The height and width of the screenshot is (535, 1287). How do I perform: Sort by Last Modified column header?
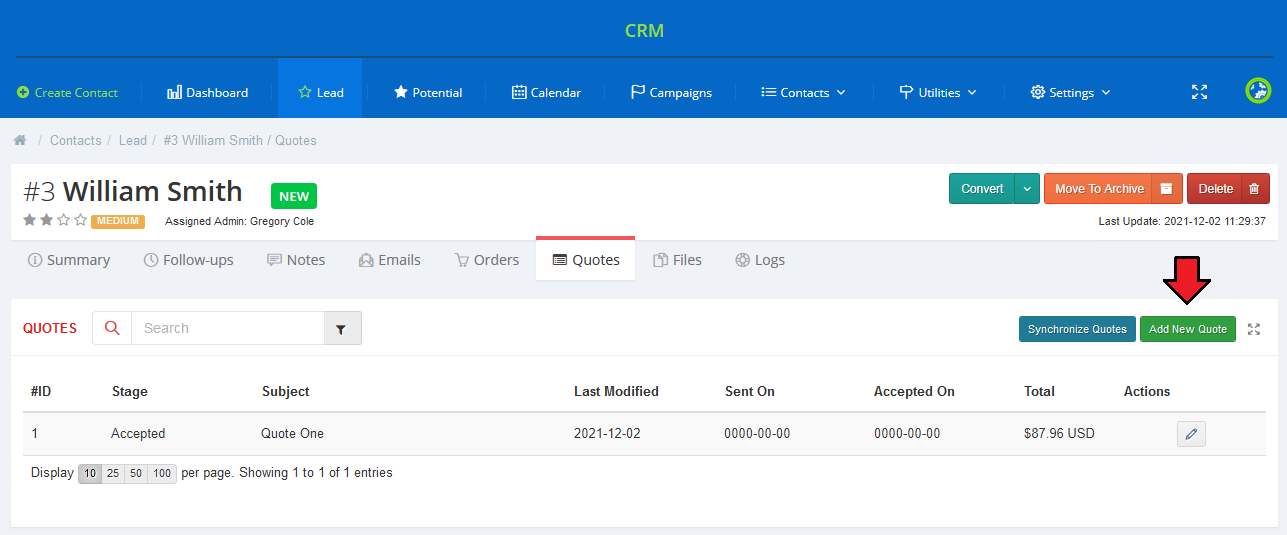point(616,392)
